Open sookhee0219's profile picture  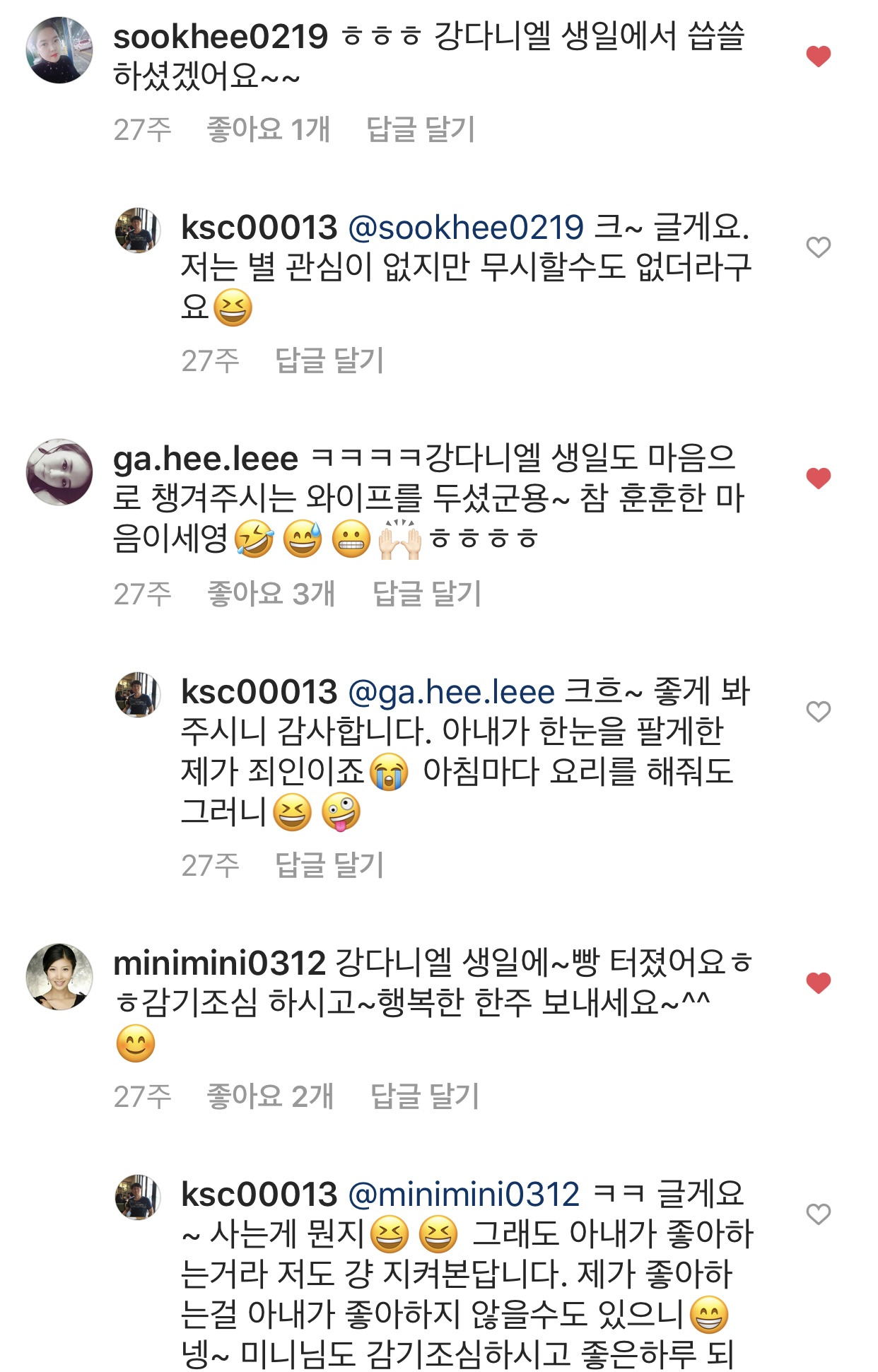tap(59, 50)
